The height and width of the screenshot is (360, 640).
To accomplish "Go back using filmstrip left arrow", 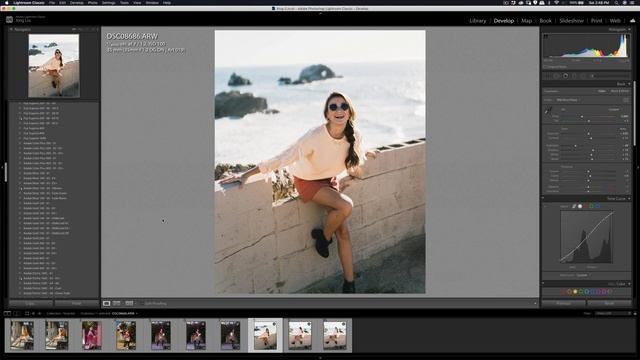I will pyautogui.click(x=33, y=313).
